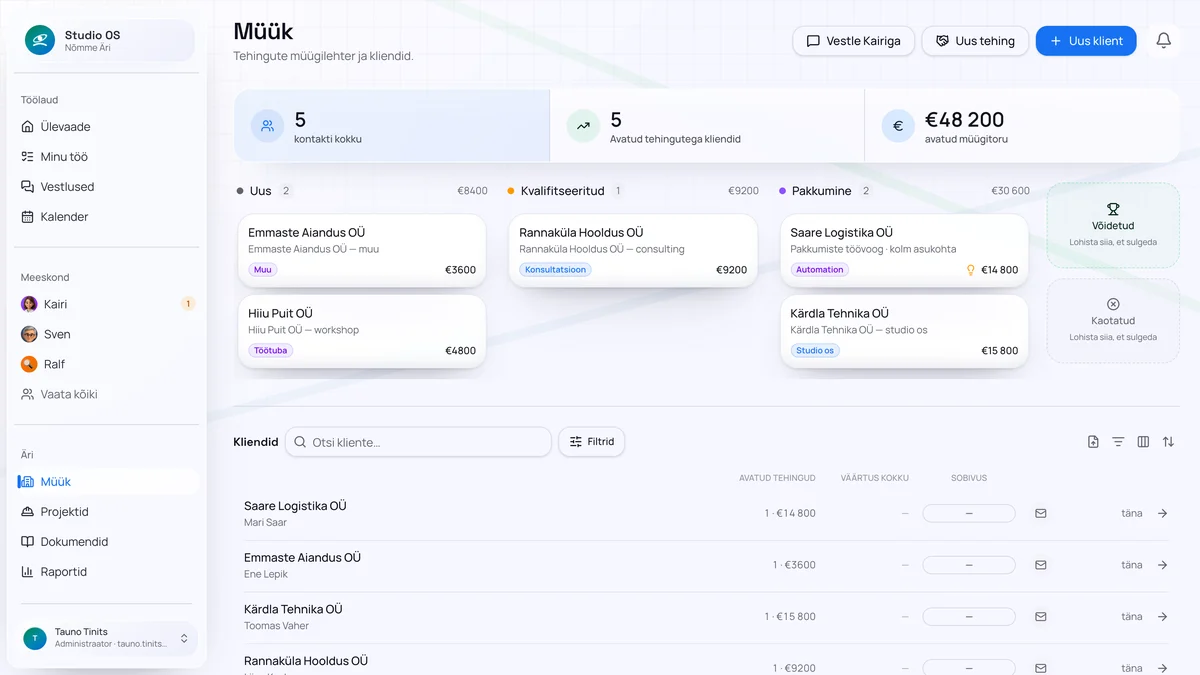Open Emmaste Aiandus OÜ row arrow
Image resolution: width=1200 pixels, height=675 pixels.
(1162, 565)
